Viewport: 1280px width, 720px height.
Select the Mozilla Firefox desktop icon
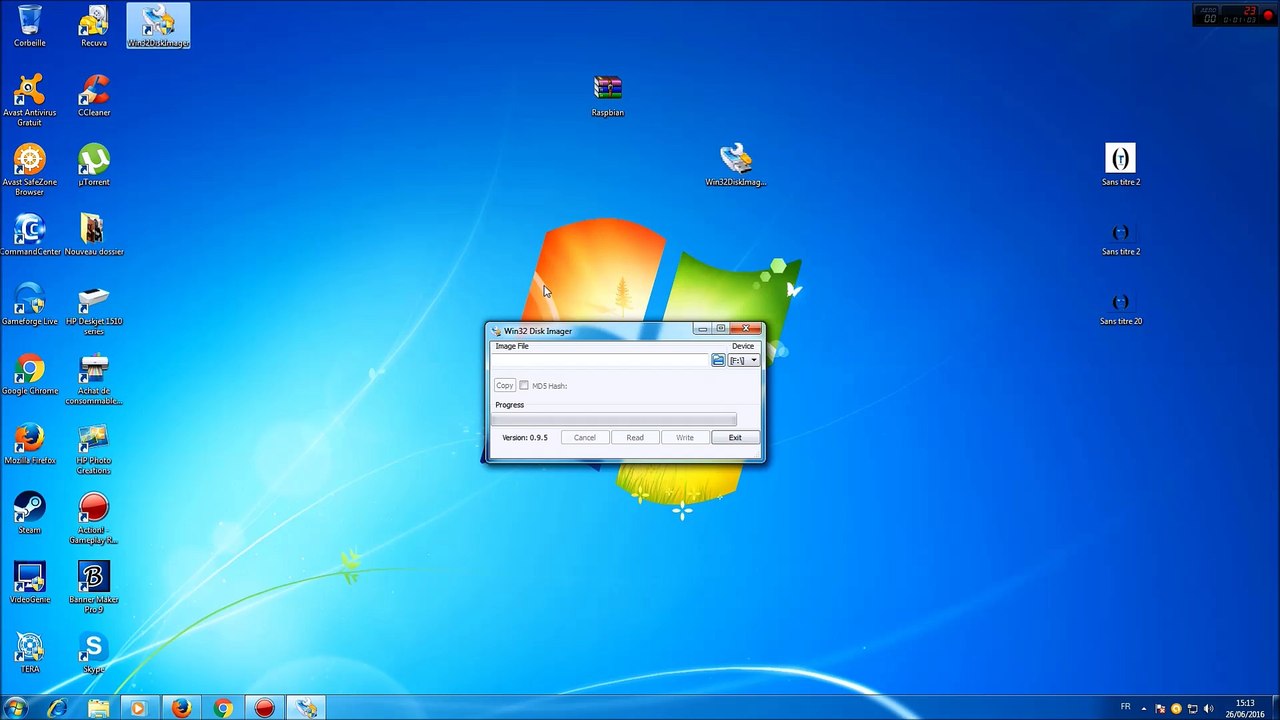(30, 445)
